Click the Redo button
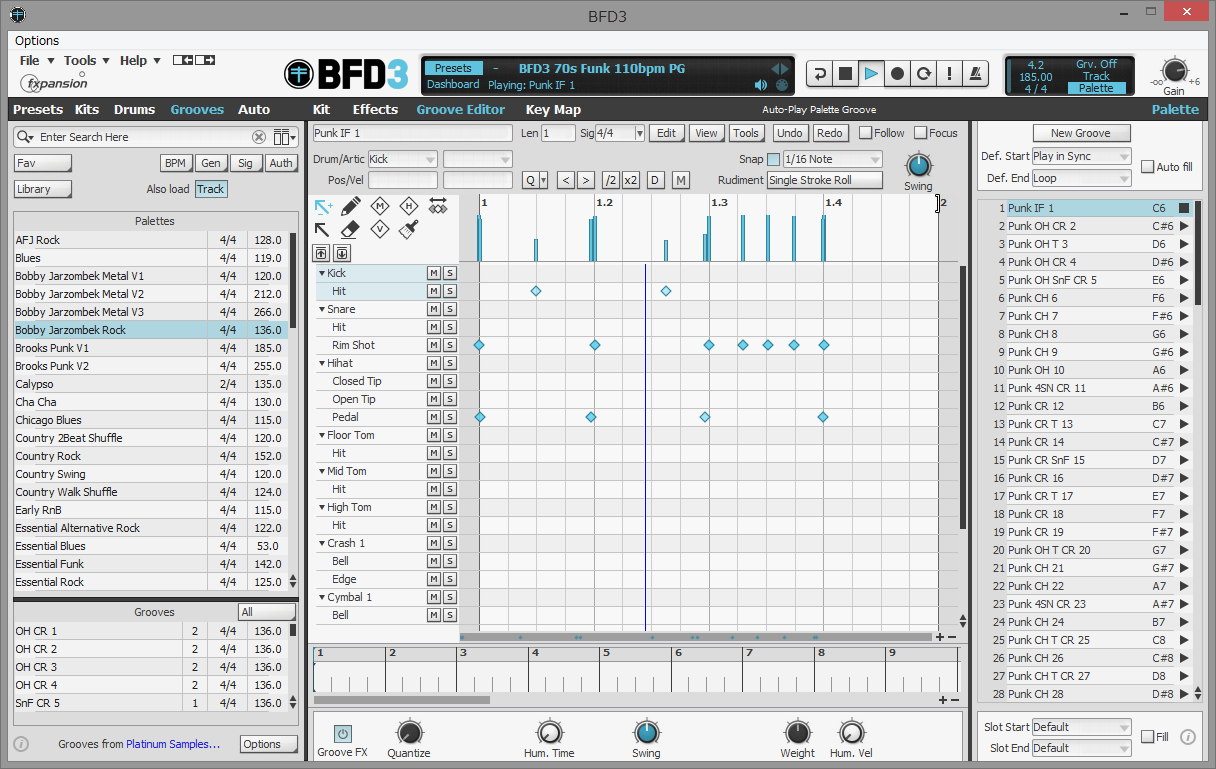This screenshot has height=769, width=1216. 830,133
